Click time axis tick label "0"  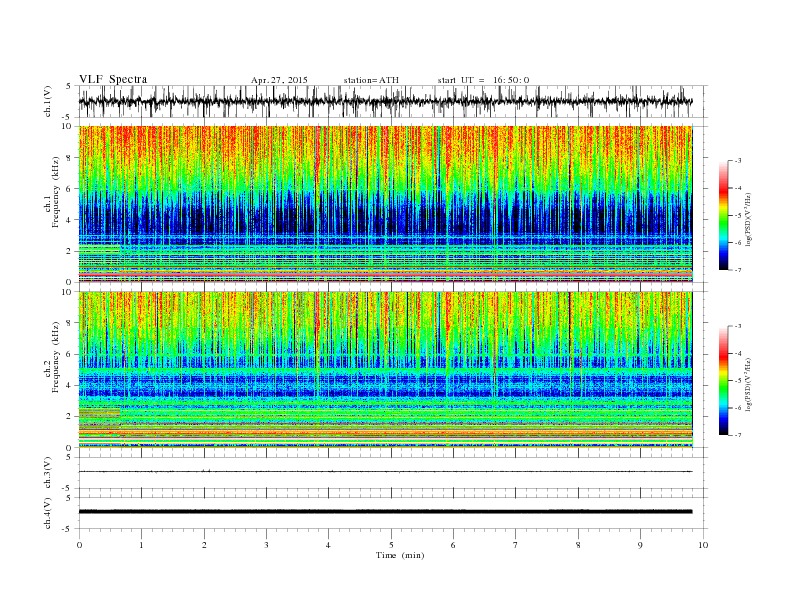click(79, 545)
